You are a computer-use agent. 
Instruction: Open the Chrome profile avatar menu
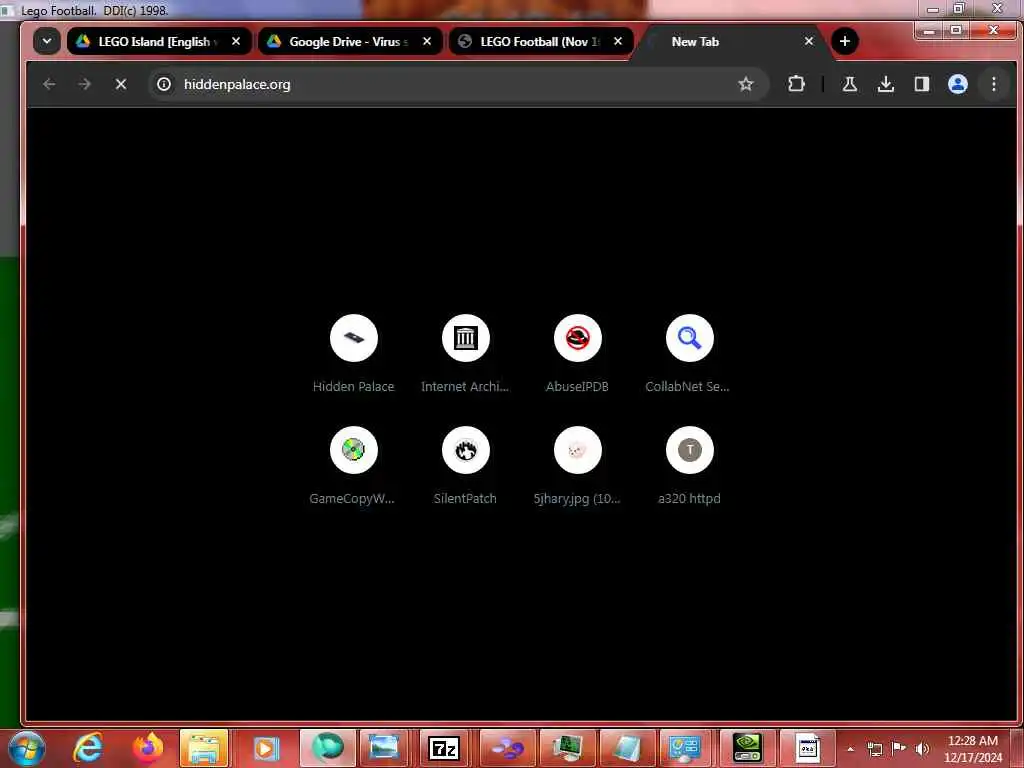click(x=957, y=84)
